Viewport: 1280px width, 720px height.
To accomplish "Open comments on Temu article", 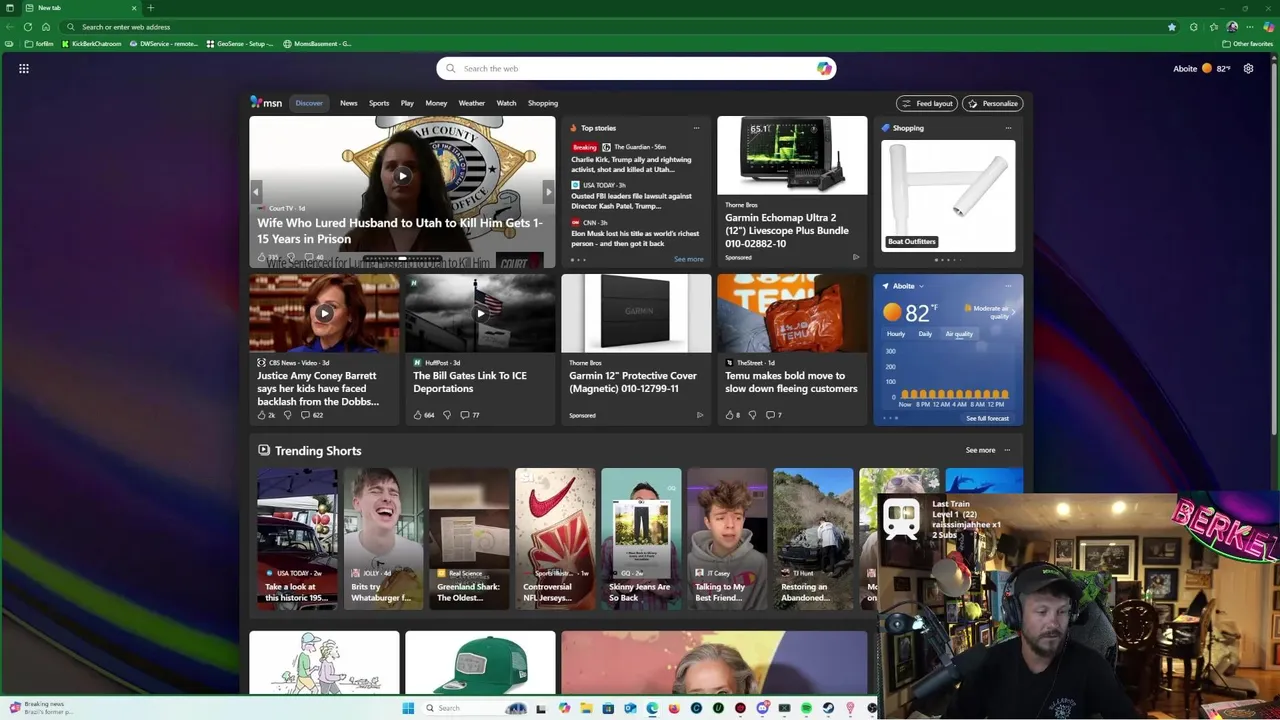I will (x=770, y=415).
